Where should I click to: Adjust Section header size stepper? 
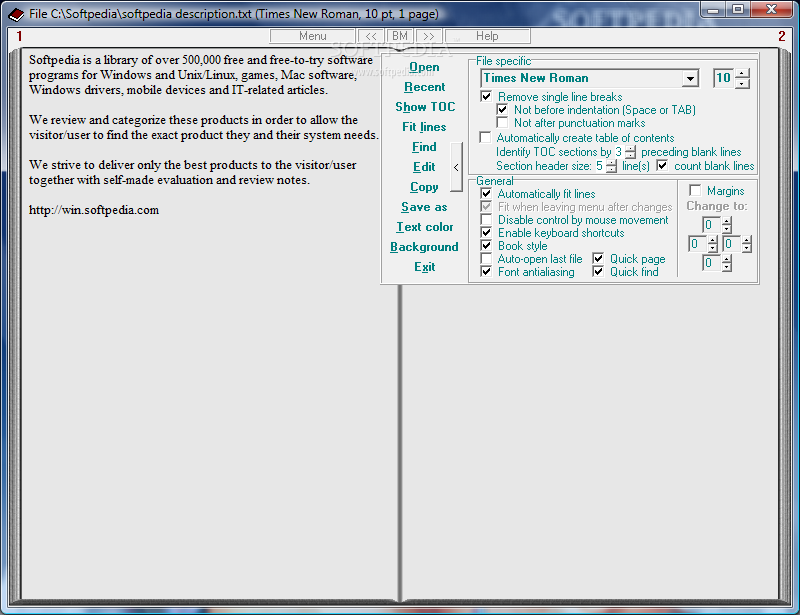click(x=611, y=166)
